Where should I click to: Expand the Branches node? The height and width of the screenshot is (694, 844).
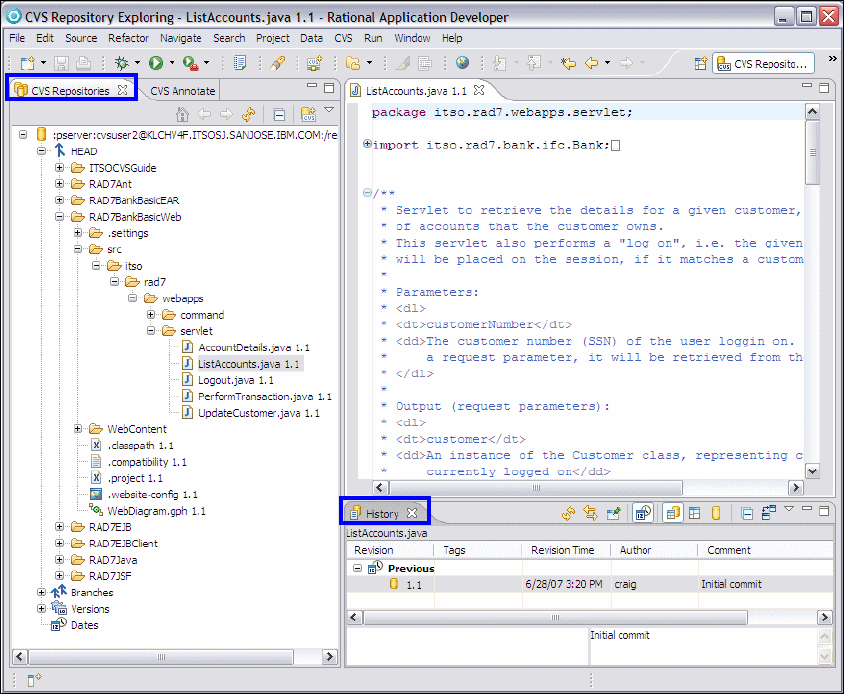43,592
